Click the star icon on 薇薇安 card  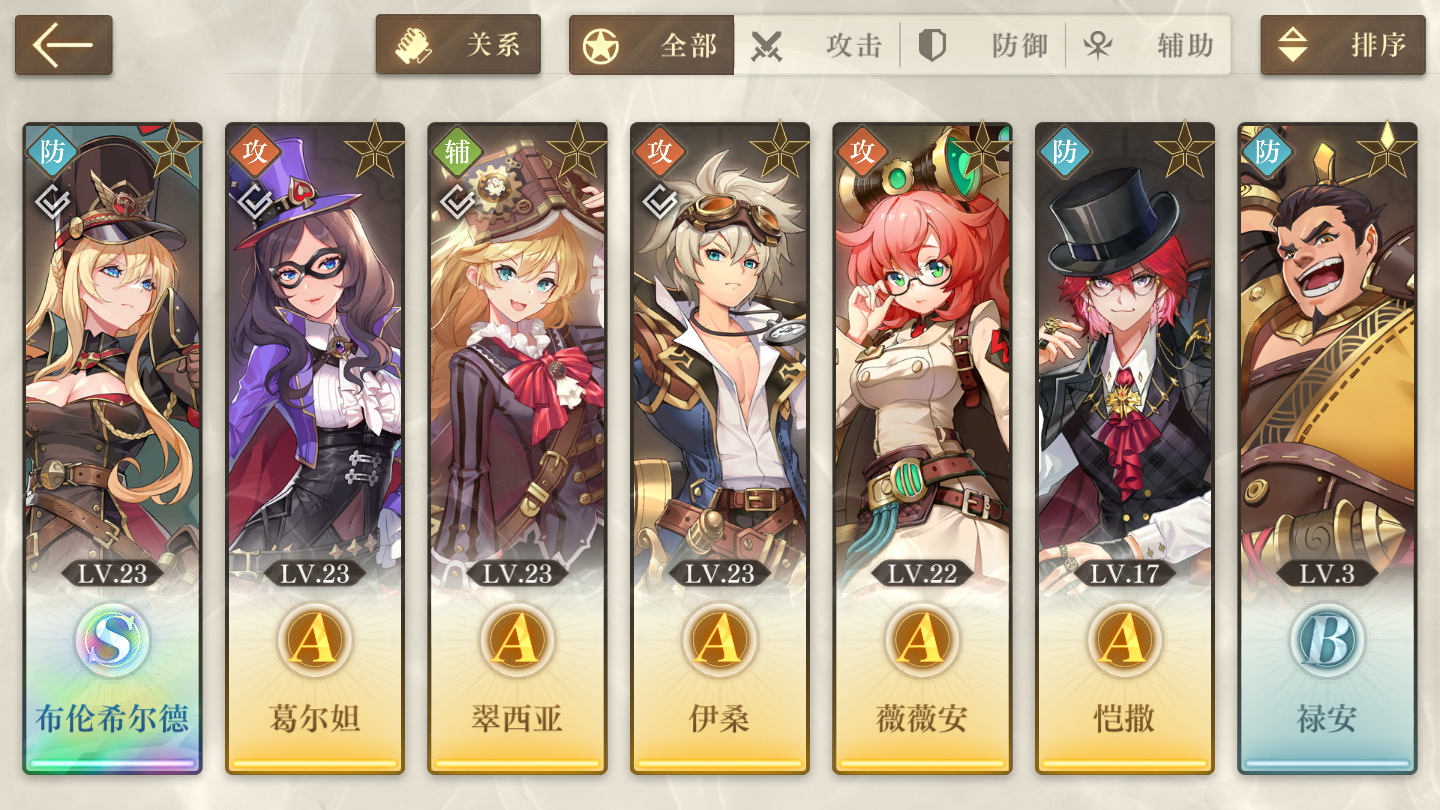tap(982, 150)
